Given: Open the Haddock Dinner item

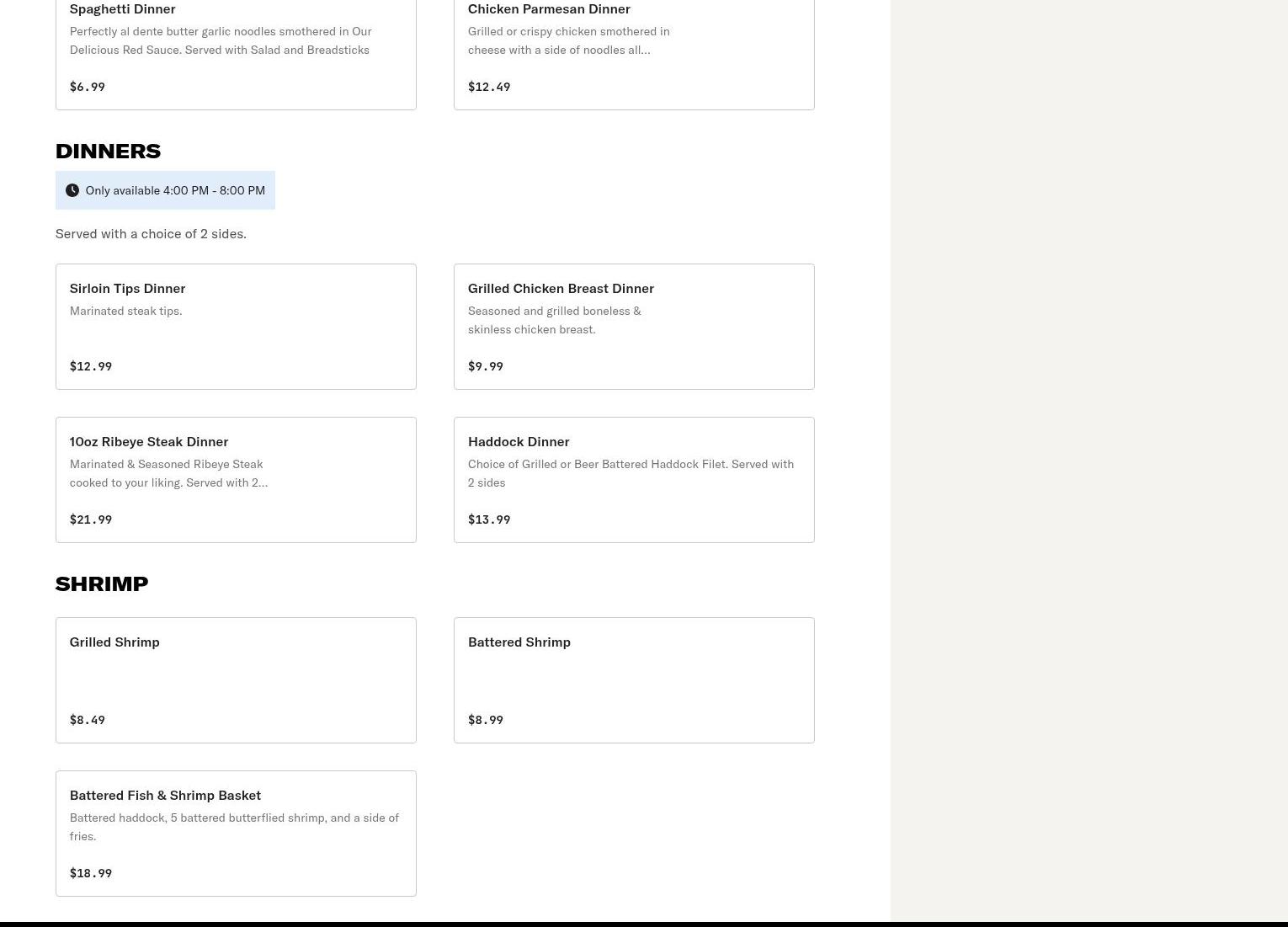Looking at the screenshot, I should point(633,480).
